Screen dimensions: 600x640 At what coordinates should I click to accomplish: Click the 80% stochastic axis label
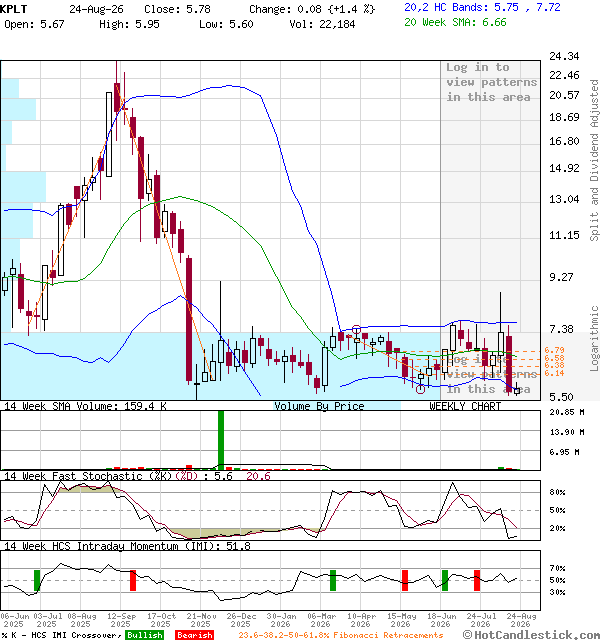[557, 492]
